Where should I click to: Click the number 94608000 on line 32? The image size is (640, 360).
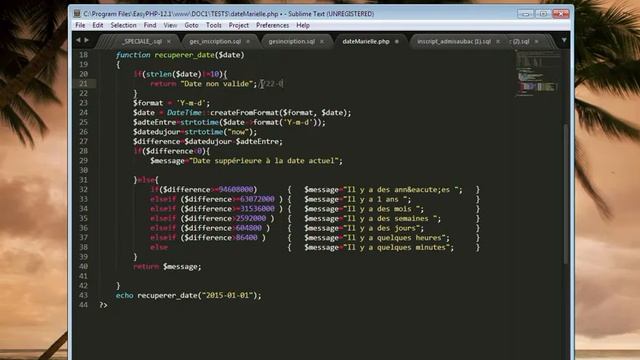pyautogui.click(x=236, y=189)
